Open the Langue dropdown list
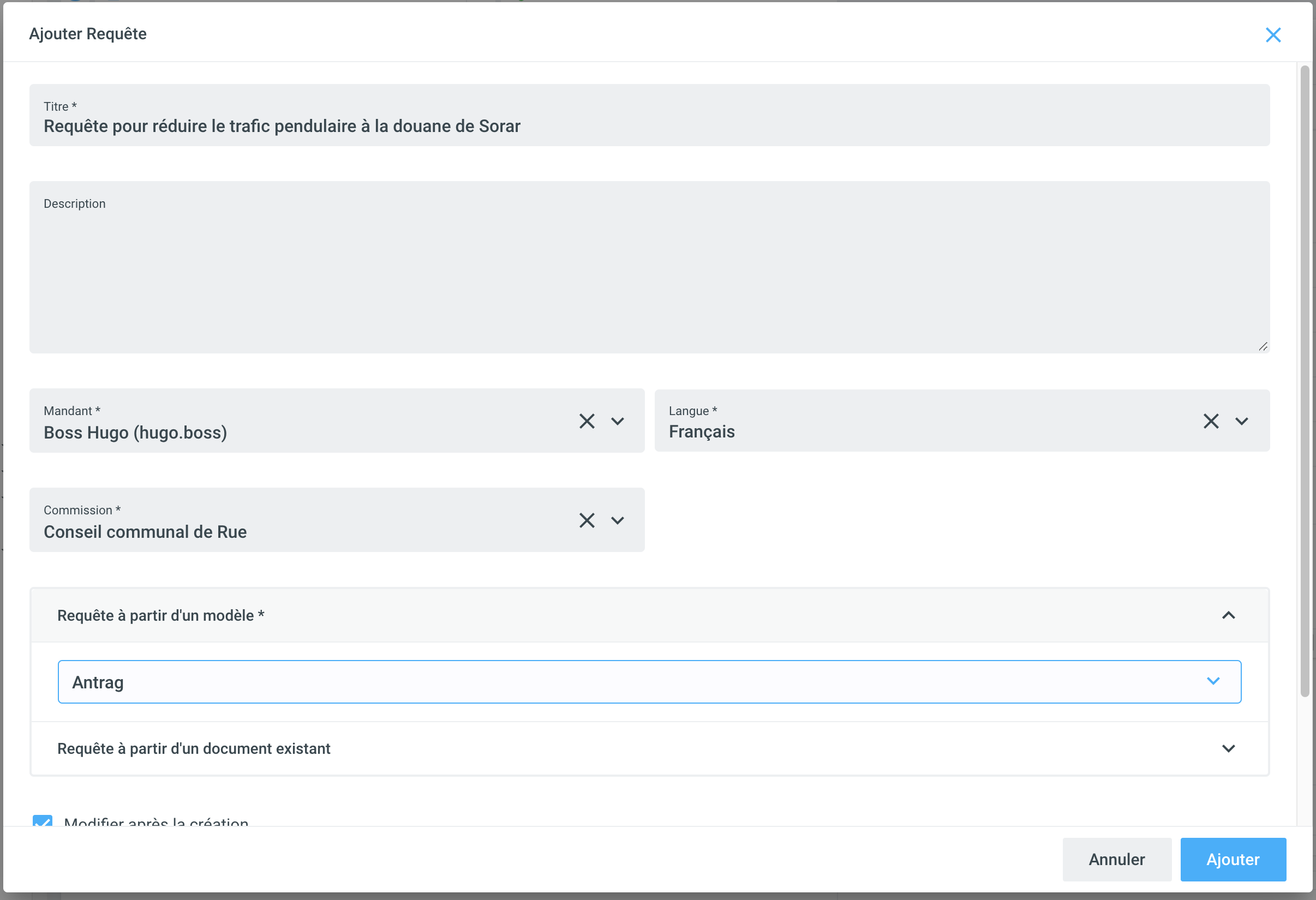 (1242, 421)
